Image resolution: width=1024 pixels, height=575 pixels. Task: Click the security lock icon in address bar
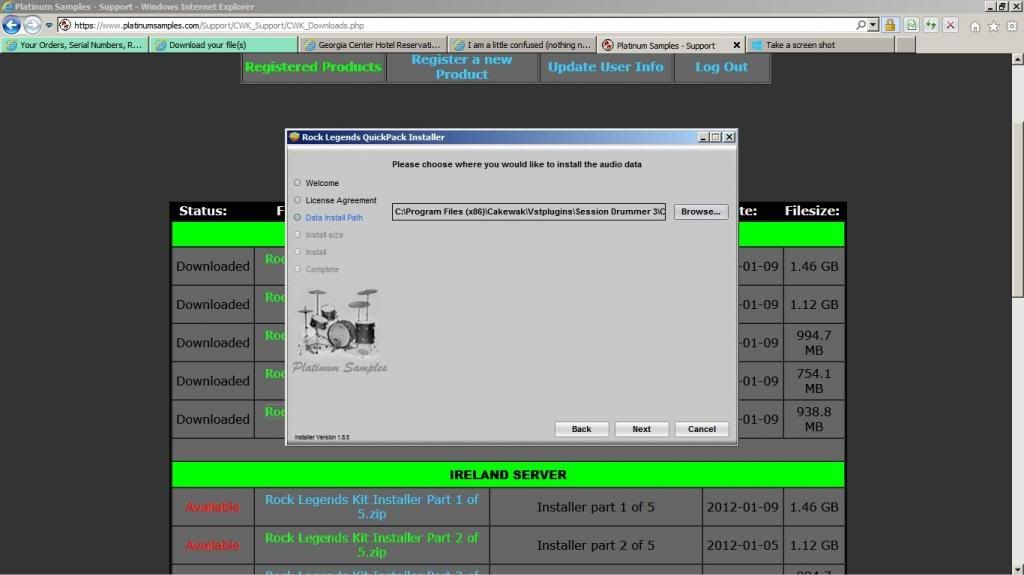890,25
